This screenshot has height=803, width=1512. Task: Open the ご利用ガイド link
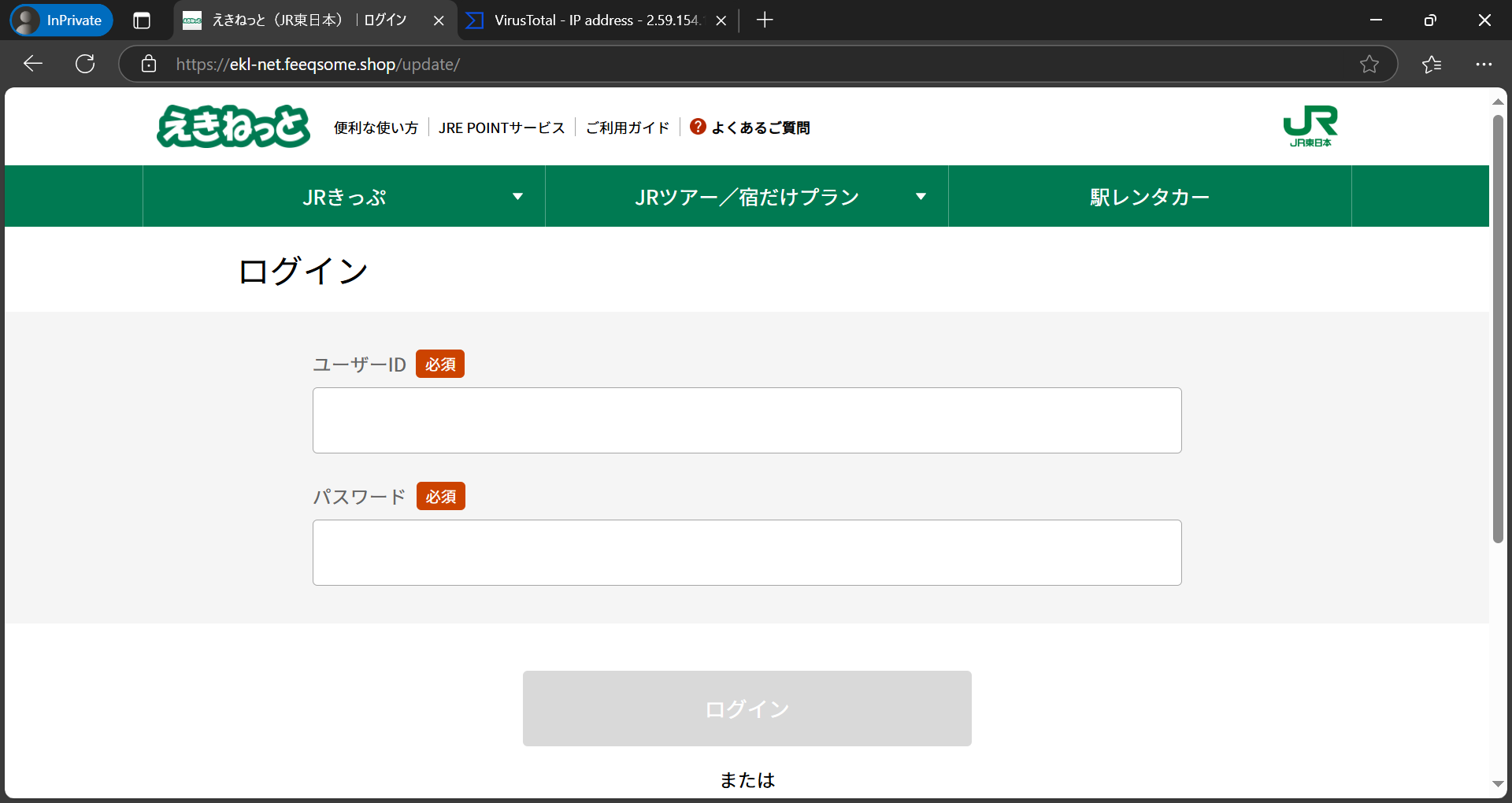click(x=628, y=128)
